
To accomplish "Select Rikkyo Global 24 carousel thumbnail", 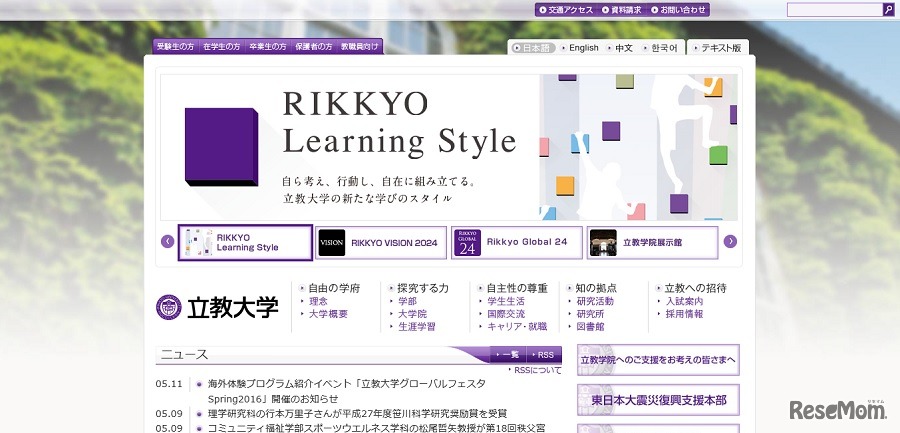I will (x=517, y=242).
